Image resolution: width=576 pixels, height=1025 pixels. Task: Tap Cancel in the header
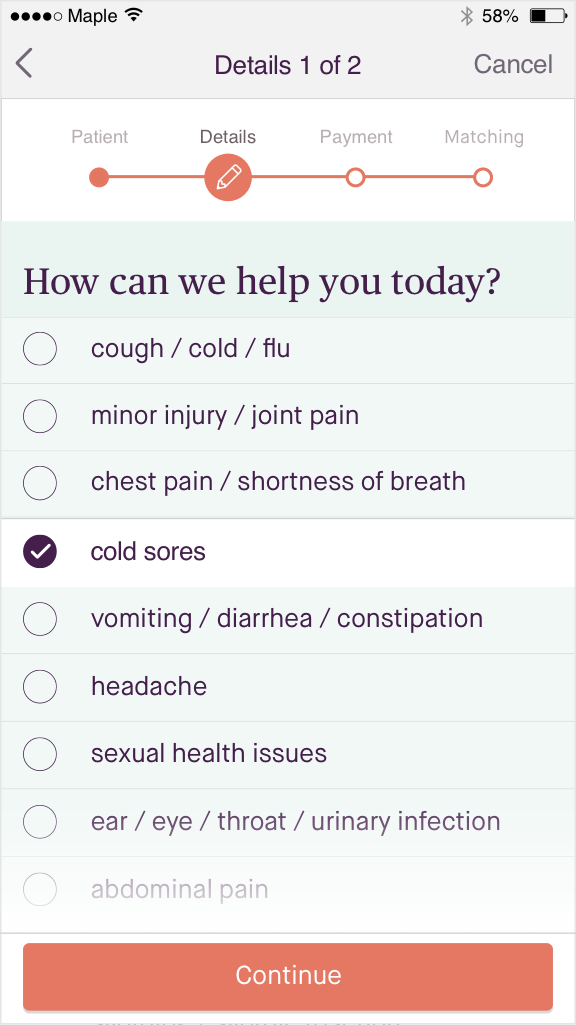(513, 64)
